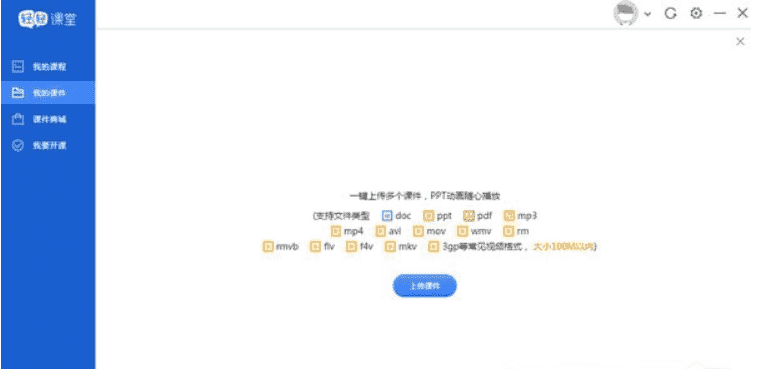This screenshot has width=764, height=369.
Task: Click the mp4 video type icon
Action: tap(336, 231)
